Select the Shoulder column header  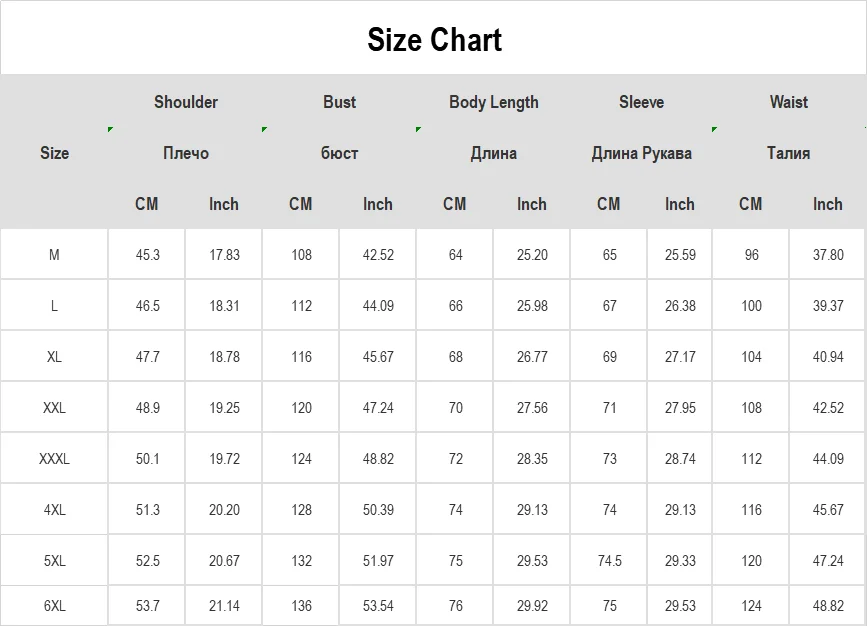(186, 102)
